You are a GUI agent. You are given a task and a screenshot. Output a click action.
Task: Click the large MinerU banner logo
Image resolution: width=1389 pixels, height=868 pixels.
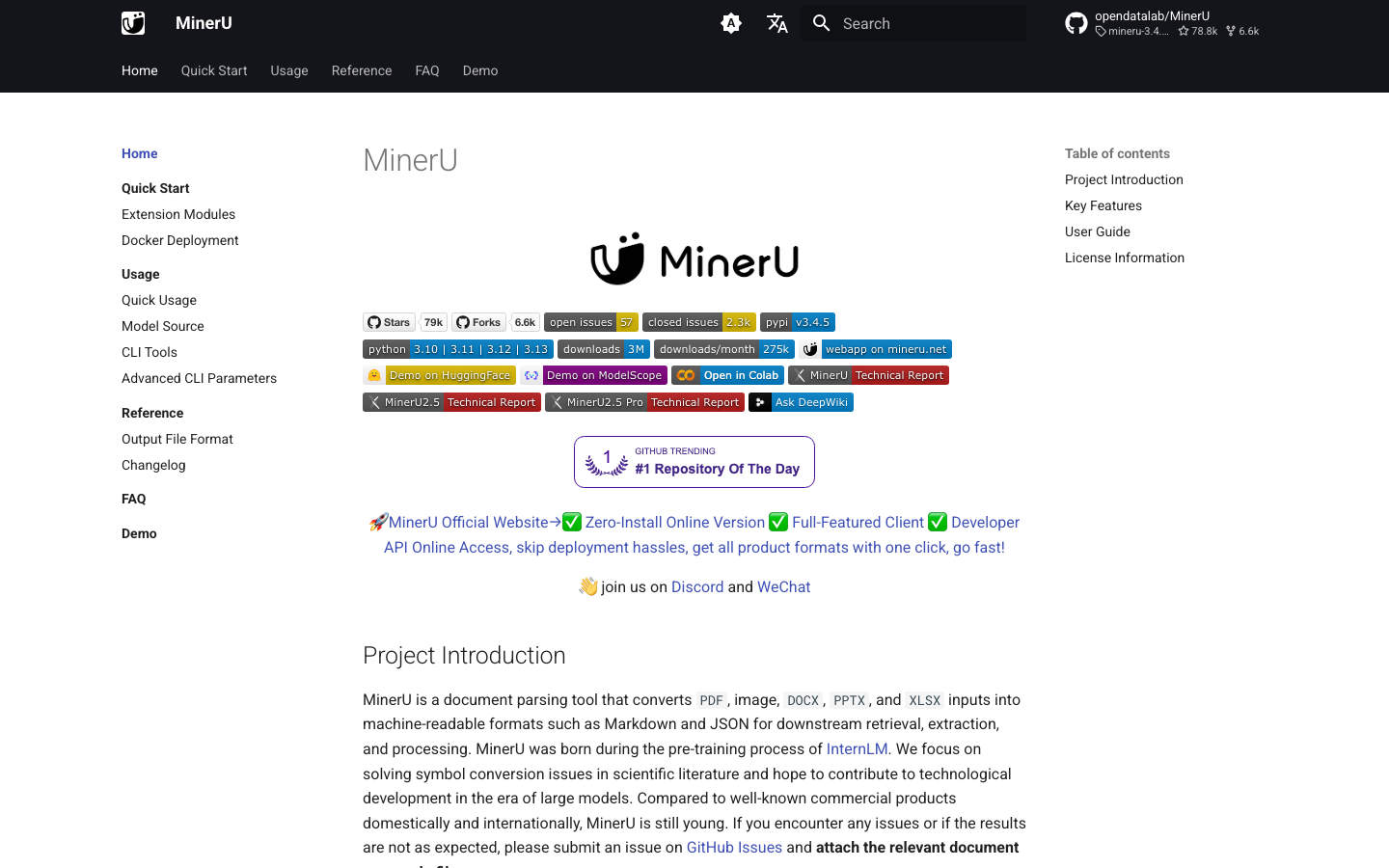tap(694, 258)
